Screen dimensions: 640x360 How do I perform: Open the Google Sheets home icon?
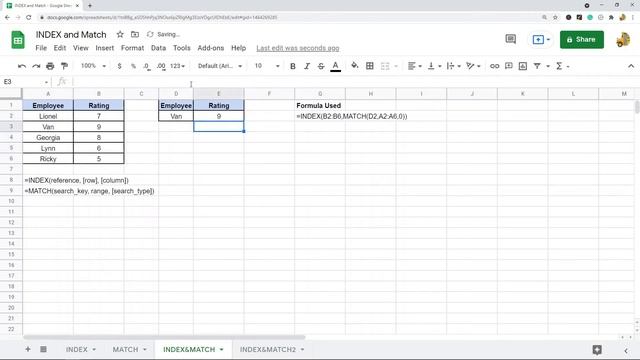pos(18,40)
